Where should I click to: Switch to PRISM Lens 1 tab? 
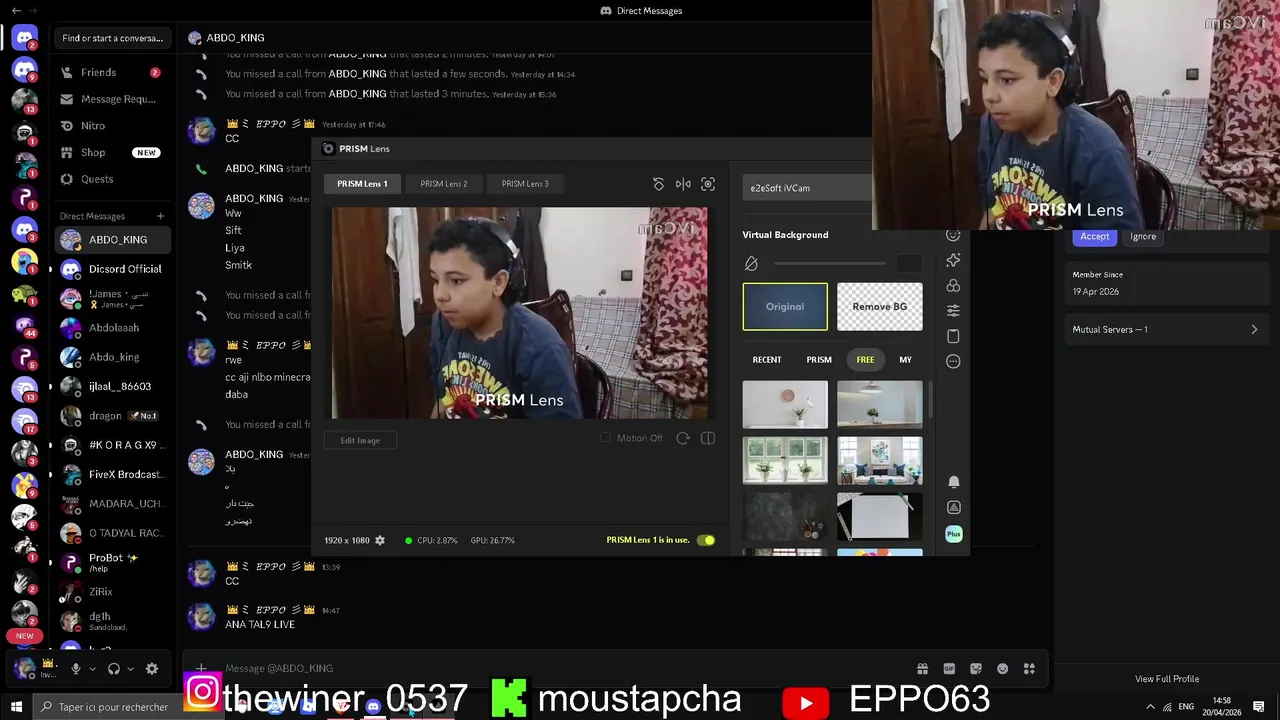point(362,184)
